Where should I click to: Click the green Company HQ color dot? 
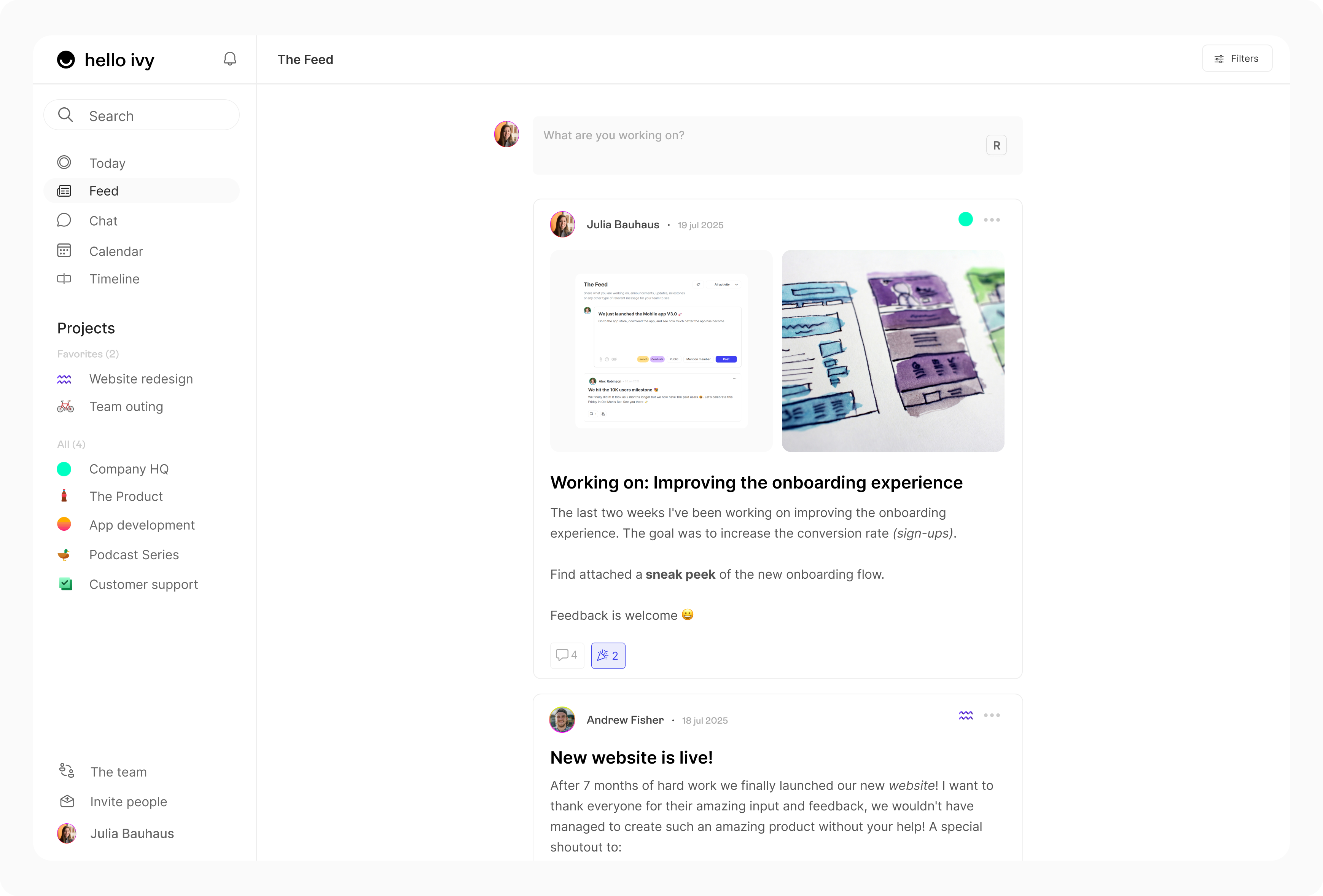tap(64, 468)
